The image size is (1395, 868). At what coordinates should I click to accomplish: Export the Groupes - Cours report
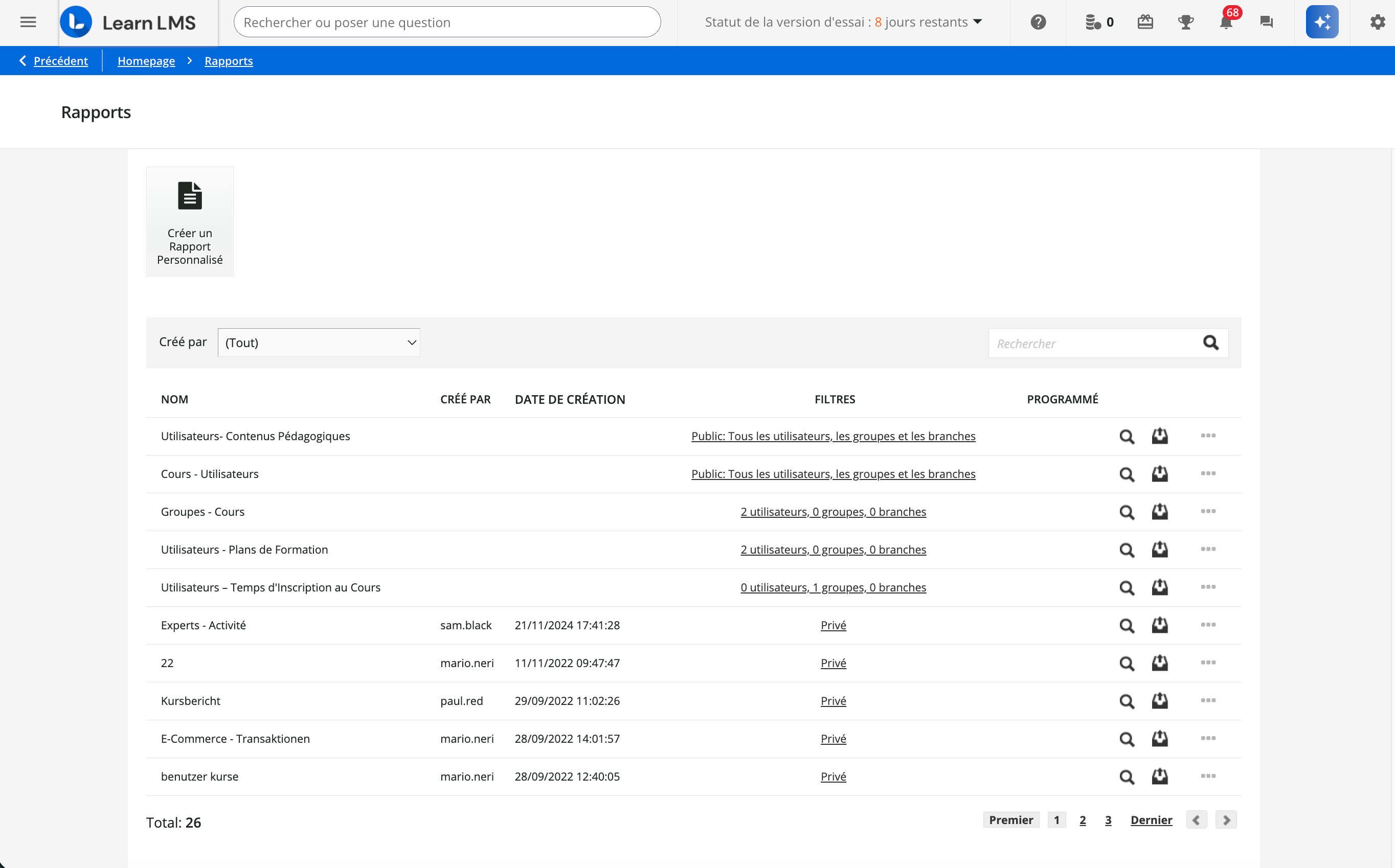click(1160, 512)
